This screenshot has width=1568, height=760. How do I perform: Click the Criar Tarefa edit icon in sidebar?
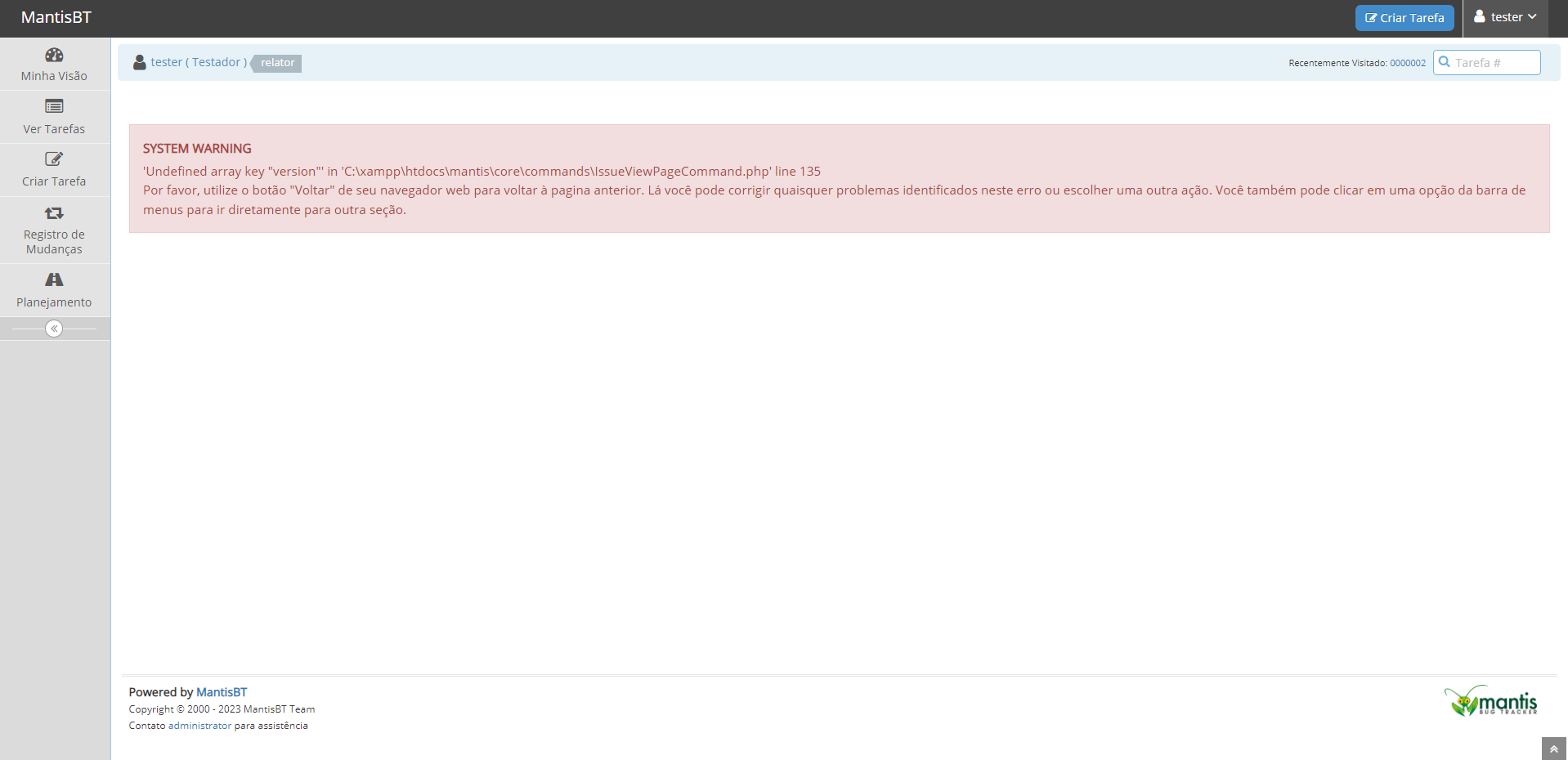[x=54, y=159]
